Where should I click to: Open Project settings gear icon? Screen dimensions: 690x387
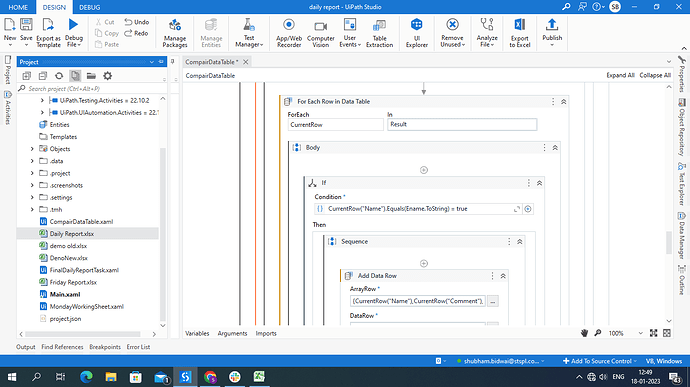tap(107, 76)
